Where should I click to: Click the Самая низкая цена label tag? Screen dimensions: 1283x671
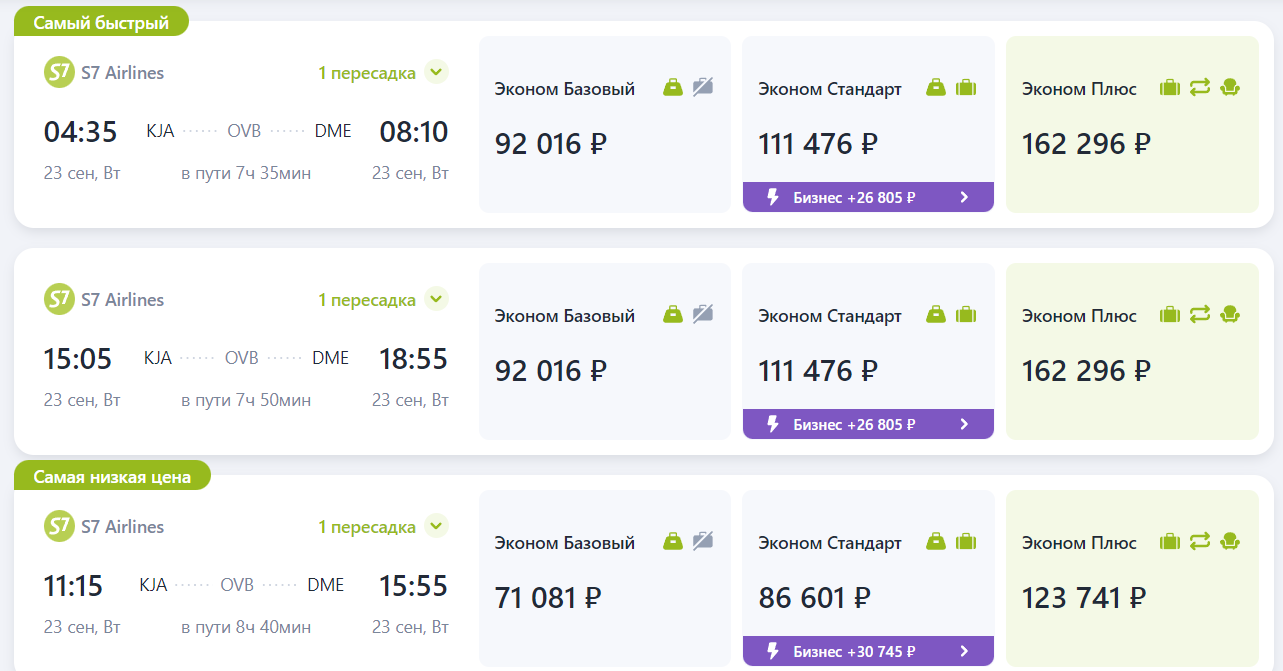pos(112,476)
